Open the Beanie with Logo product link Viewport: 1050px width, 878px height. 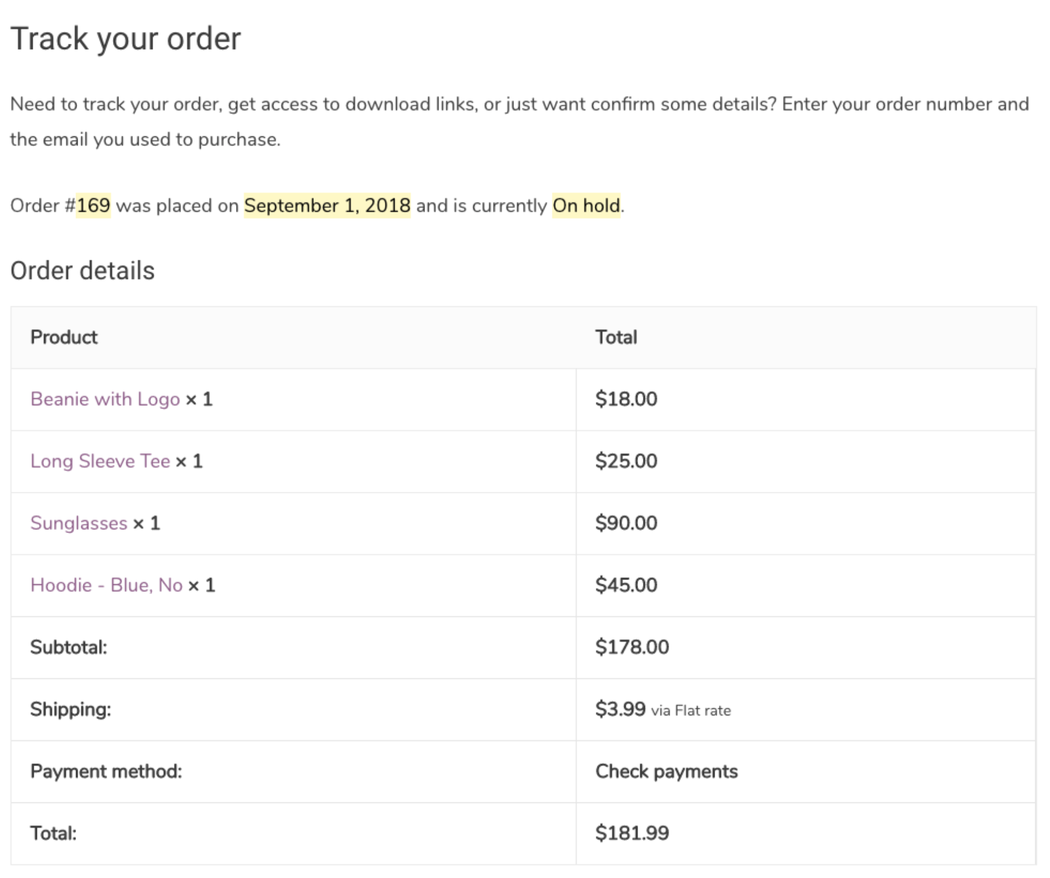pyautogui.click(x=105, y=399)
